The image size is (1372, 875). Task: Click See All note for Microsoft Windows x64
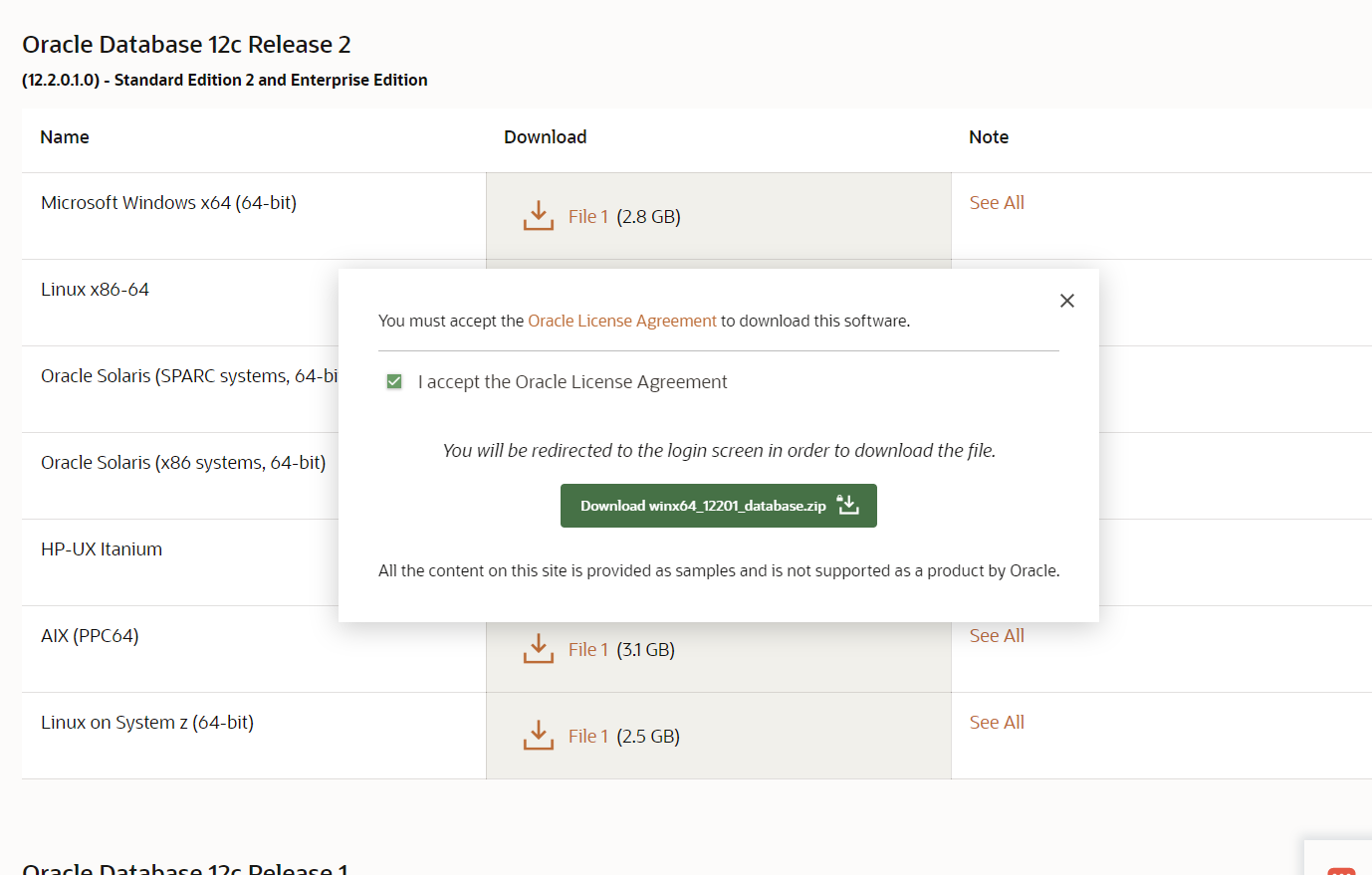(x=997, y=202)
